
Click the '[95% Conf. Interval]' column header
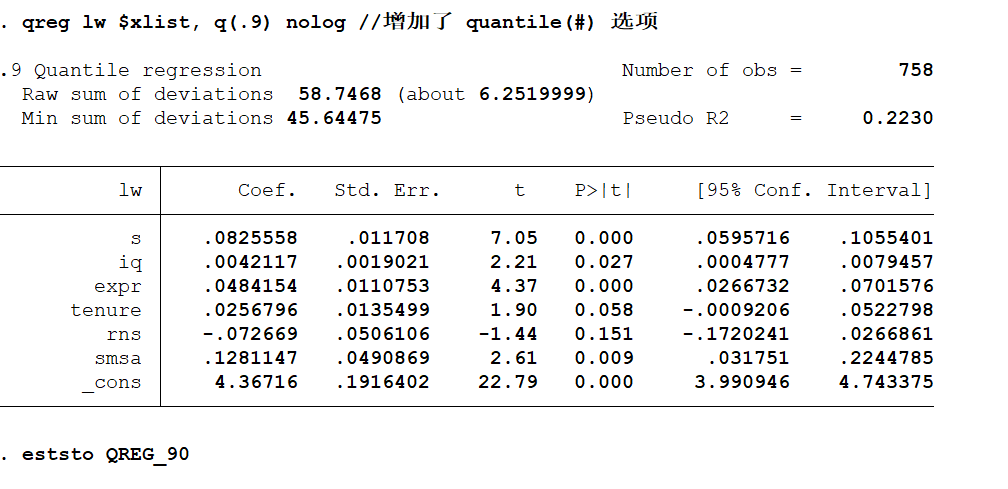tap(814, 190)
